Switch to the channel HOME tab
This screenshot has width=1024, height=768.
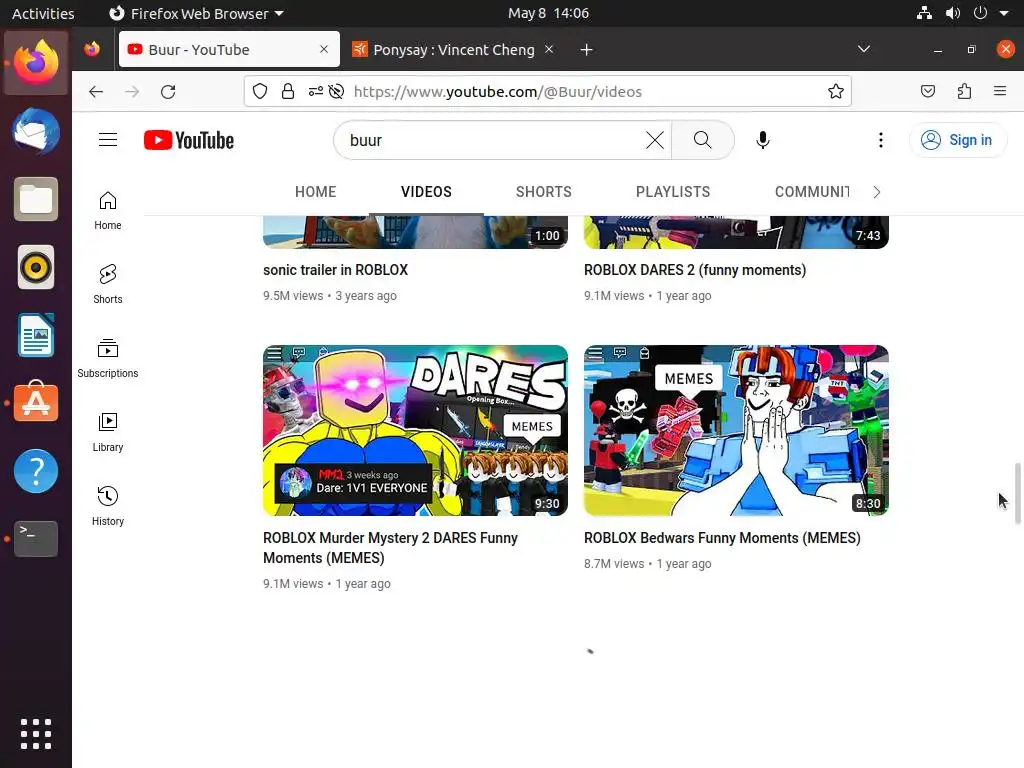point(315,192)
